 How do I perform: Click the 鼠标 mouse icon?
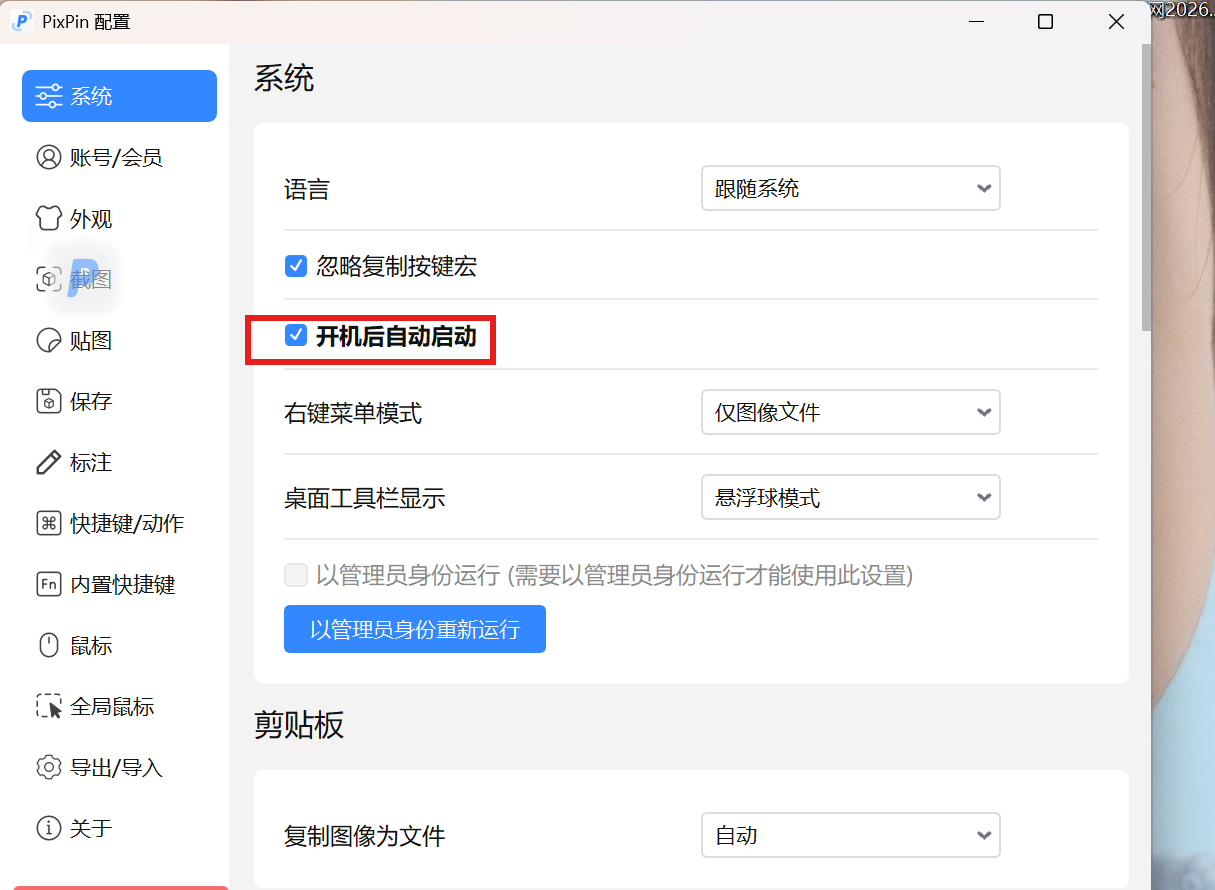coord(49,645)
